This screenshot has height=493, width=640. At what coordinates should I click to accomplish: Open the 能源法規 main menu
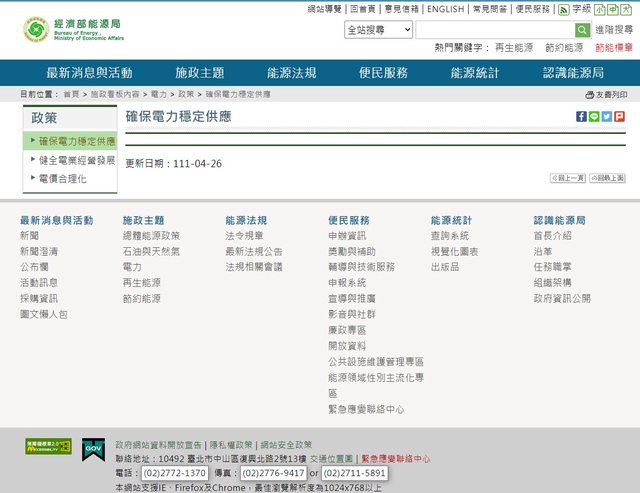click(291, 73)
